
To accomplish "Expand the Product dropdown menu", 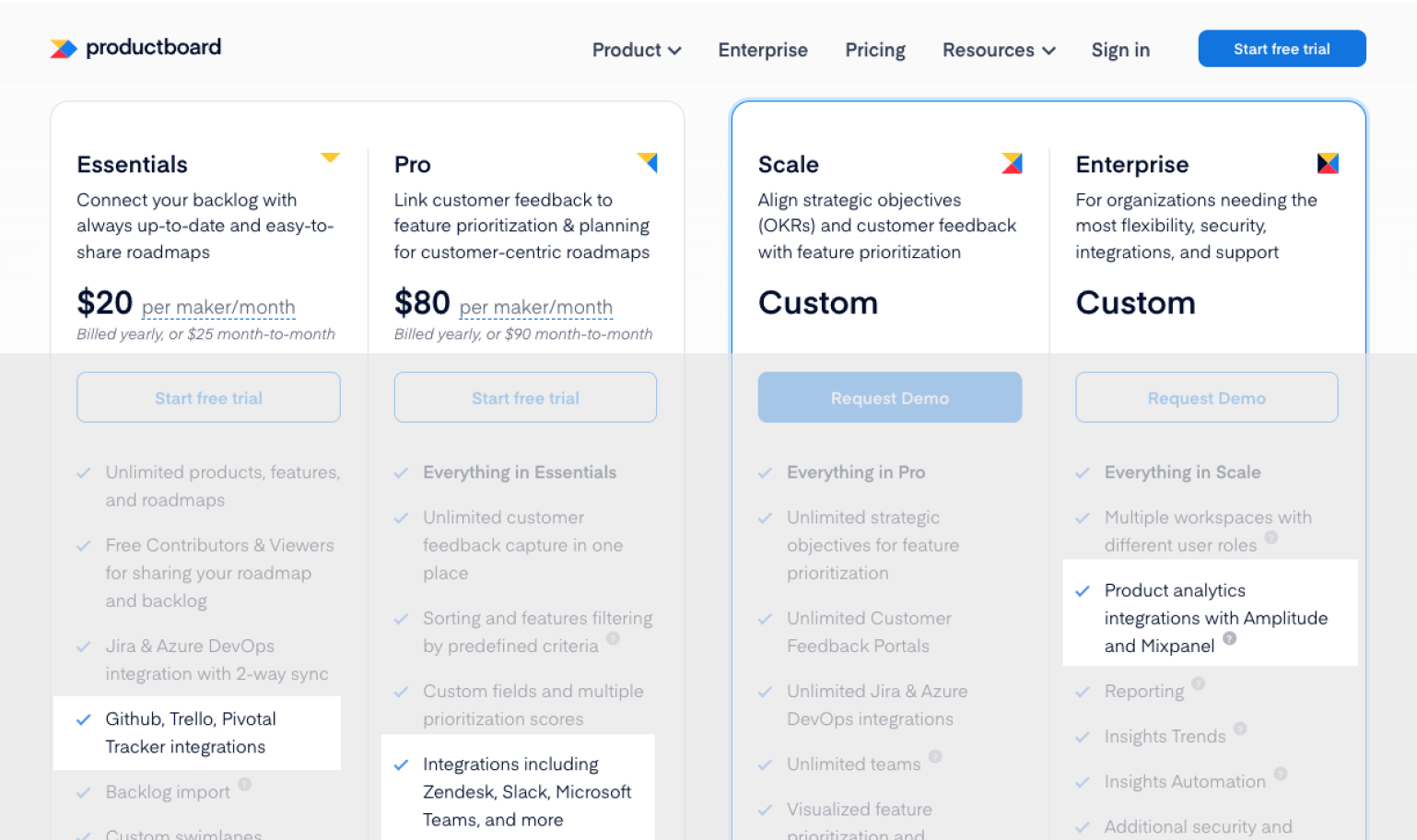I will click(x=637, y=50).
